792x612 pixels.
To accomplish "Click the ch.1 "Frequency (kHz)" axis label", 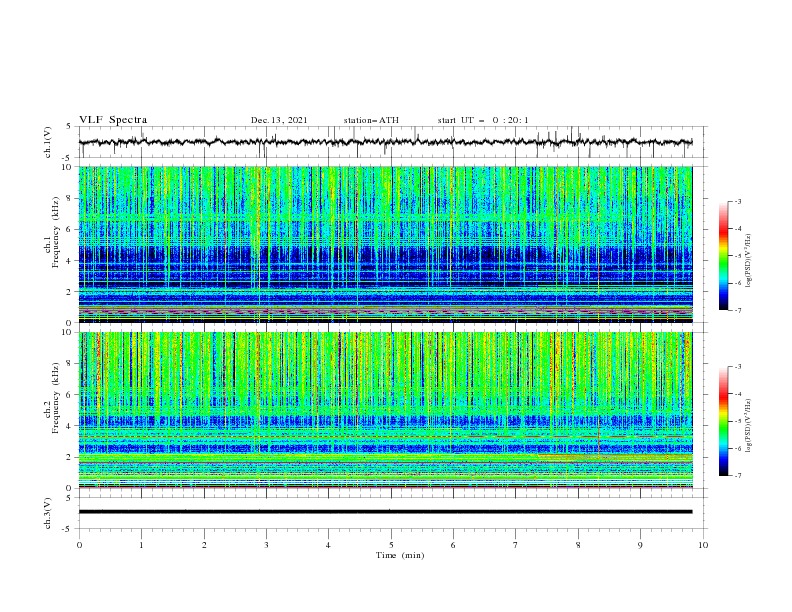I will (x=55, y=232).
